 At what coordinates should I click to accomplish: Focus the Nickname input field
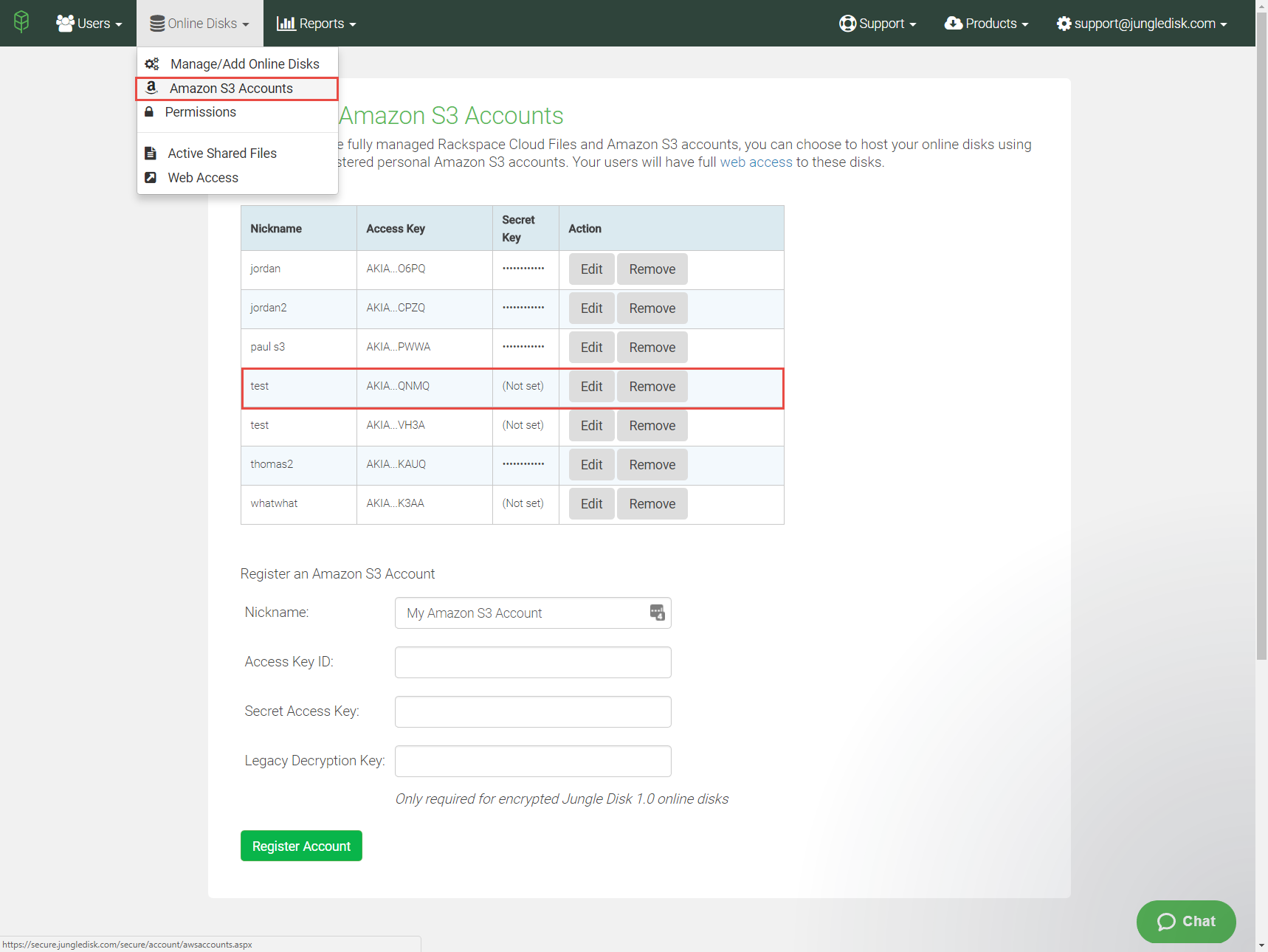(x=533, y=613)
